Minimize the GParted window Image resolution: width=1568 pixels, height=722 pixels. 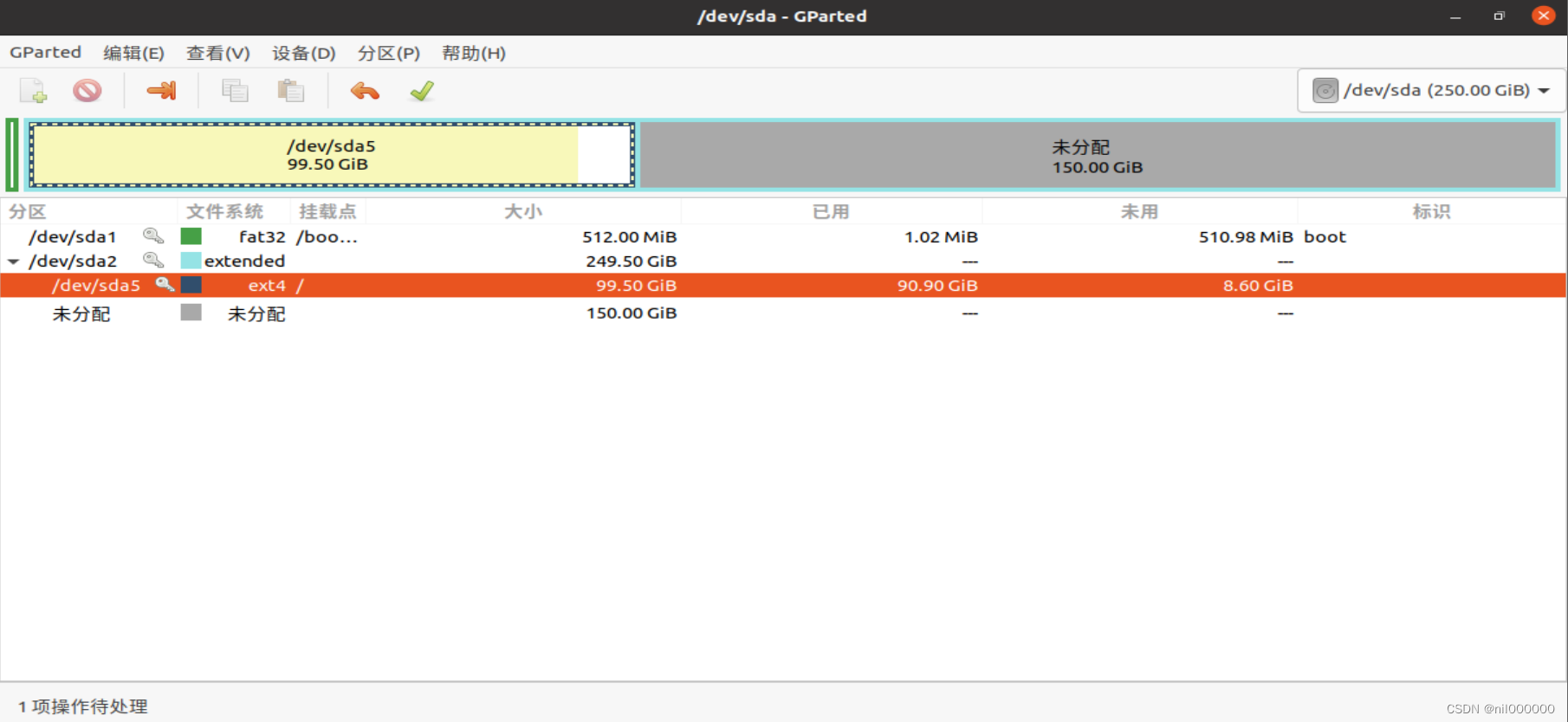(x=1455, y=16)
